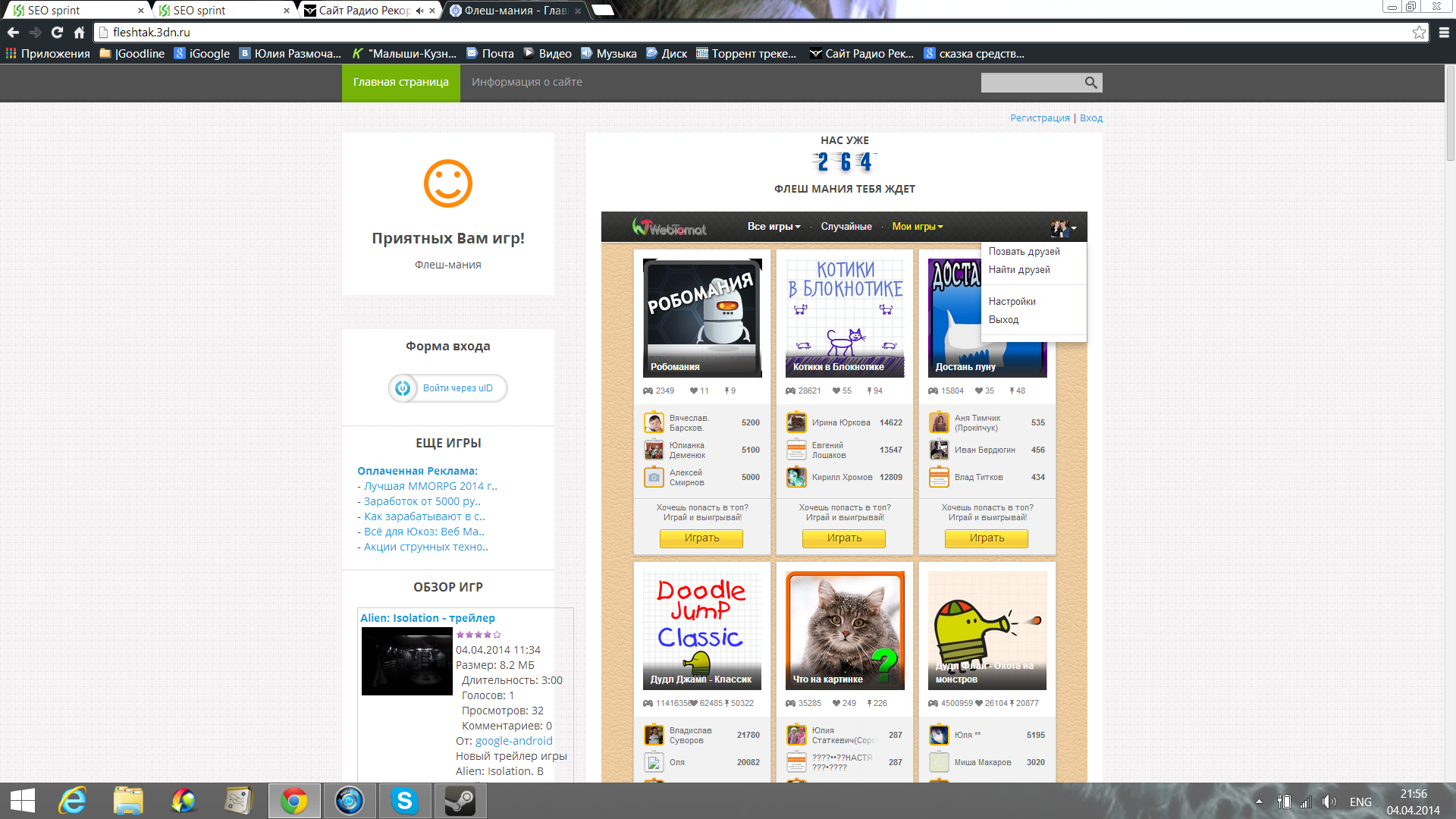Click the ENG language indicator

coord(1360,802)
